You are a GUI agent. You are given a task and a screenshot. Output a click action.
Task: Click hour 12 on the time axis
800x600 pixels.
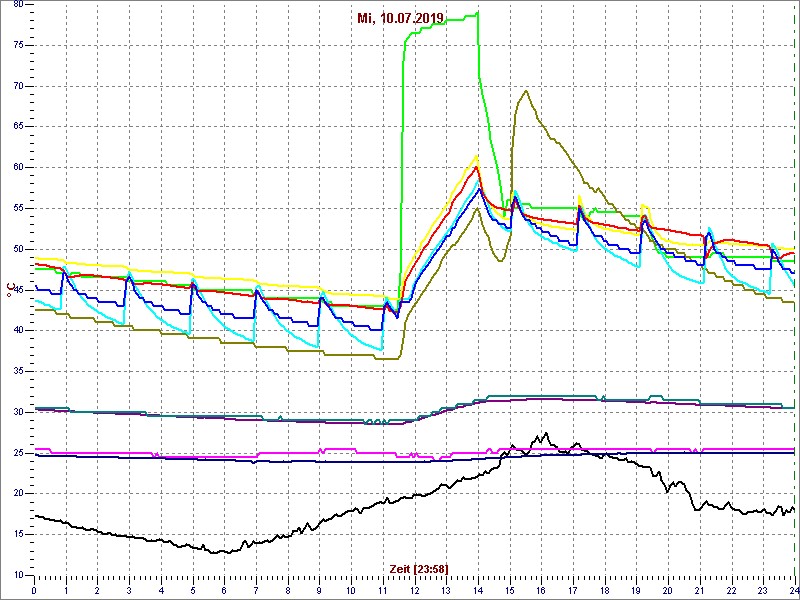[x=414, y=591]
